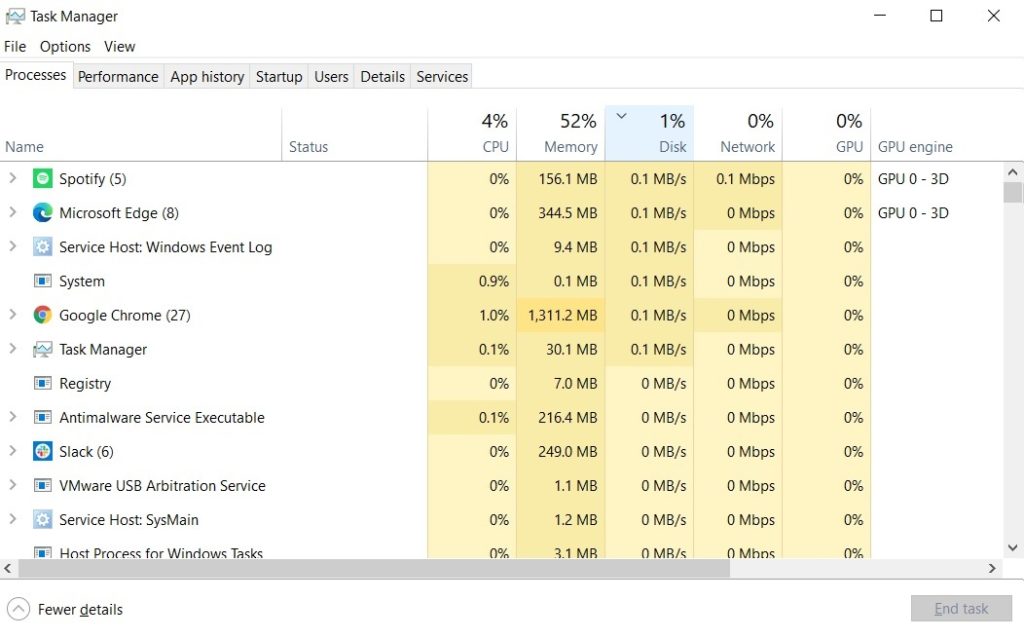Click the Slack process icon
The width and height of the screenshot is (1024, 638).
(x=41, y=451)
